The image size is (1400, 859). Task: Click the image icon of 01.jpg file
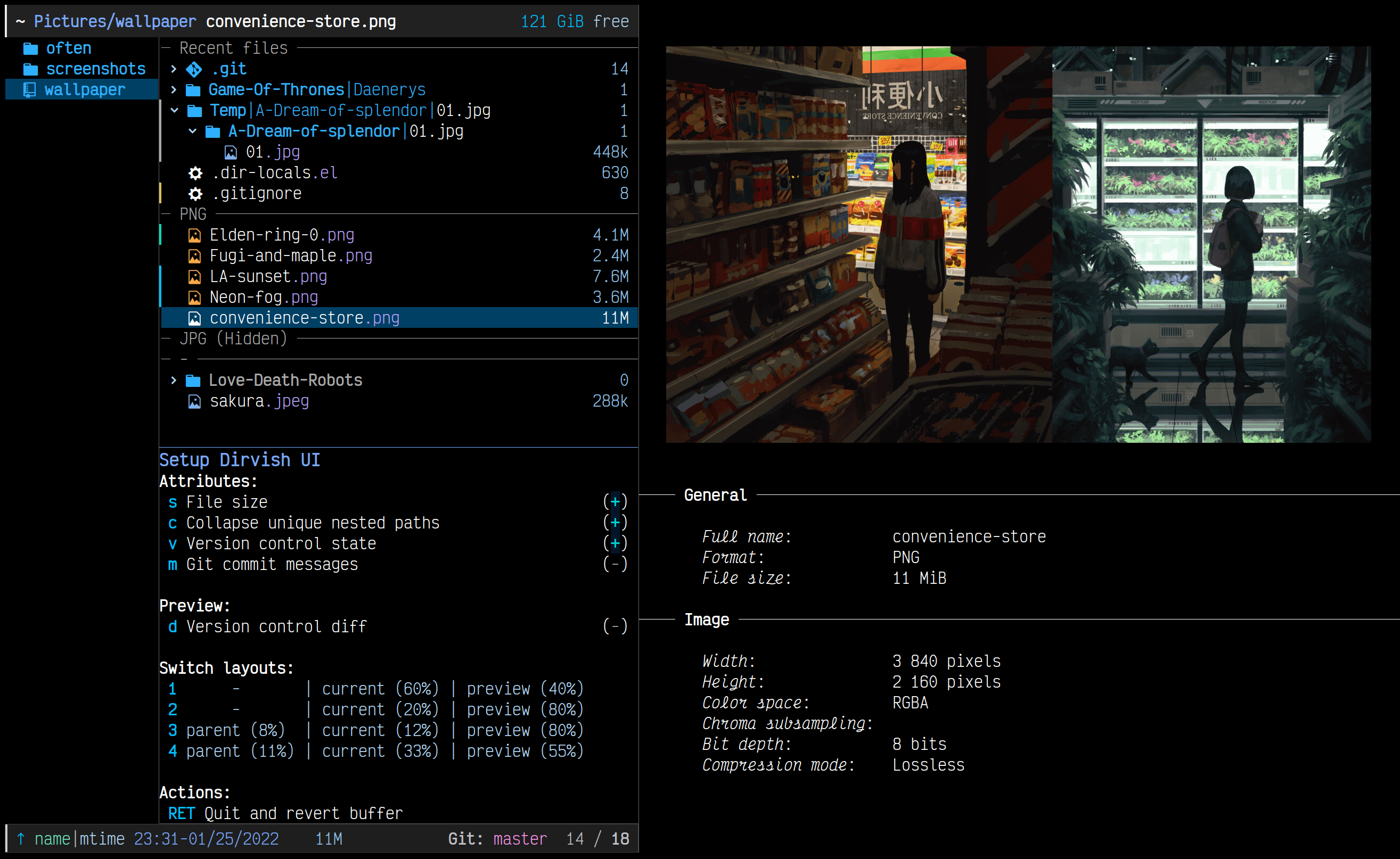click(230, 152)
